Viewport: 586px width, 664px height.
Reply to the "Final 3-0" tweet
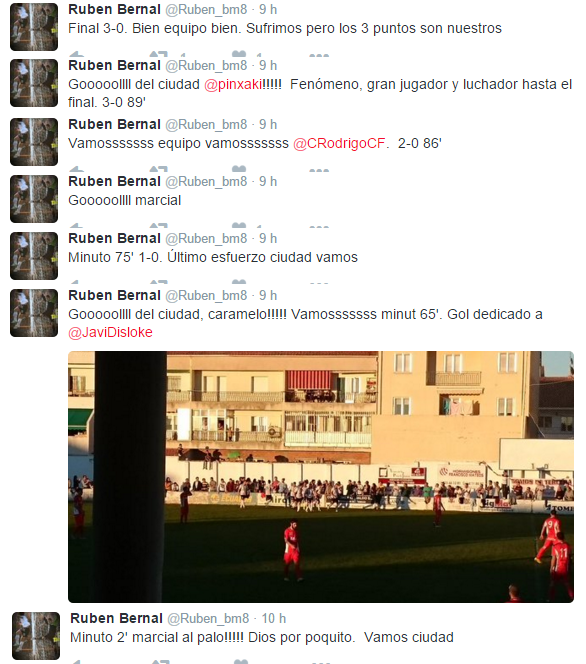click(x=76, y=53)
